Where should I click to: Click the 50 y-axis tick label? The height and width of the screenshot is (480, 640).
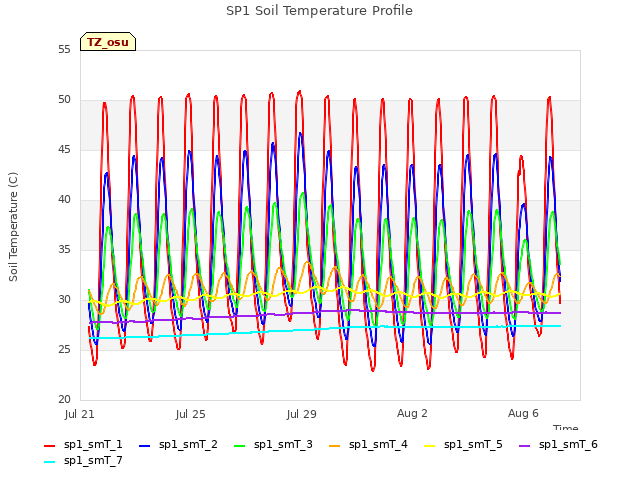point(64,100)
